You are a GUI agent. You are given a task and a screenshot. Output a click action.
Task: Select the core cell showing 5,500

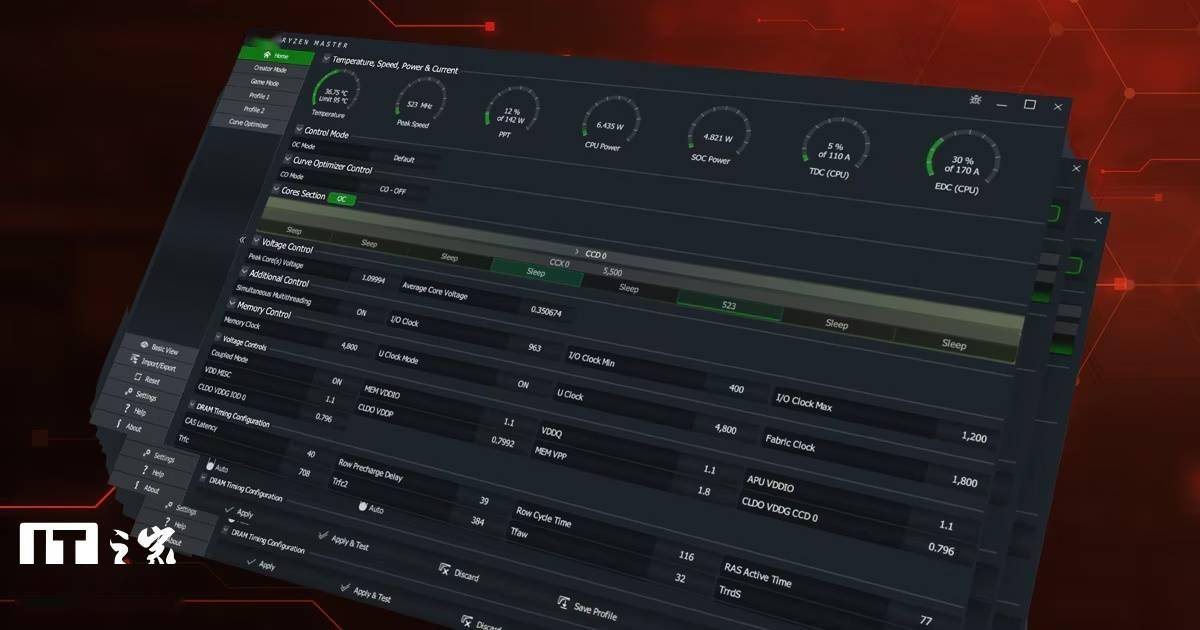[x=614, y=271]
